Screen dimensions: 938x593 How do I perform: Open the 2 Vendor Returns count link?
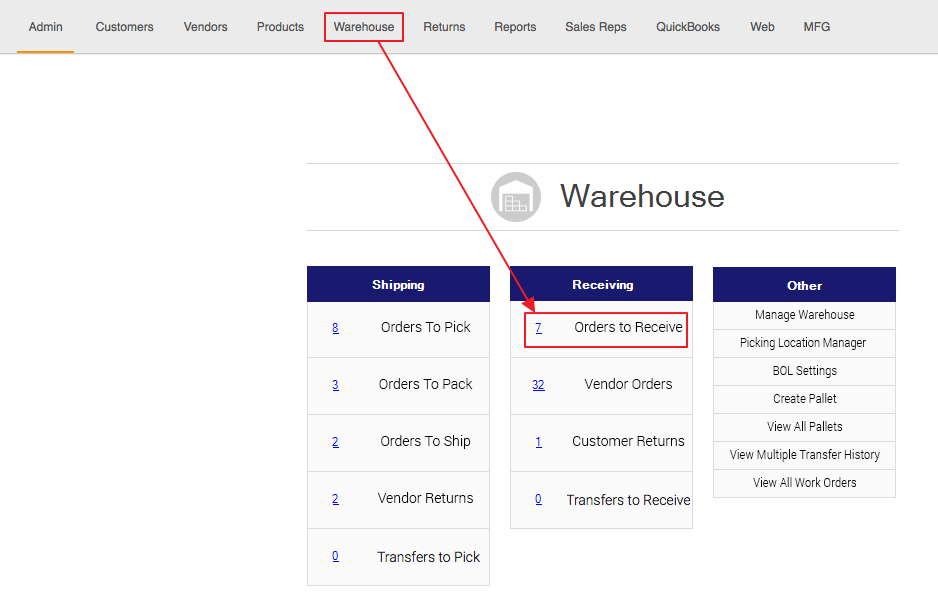335,499
